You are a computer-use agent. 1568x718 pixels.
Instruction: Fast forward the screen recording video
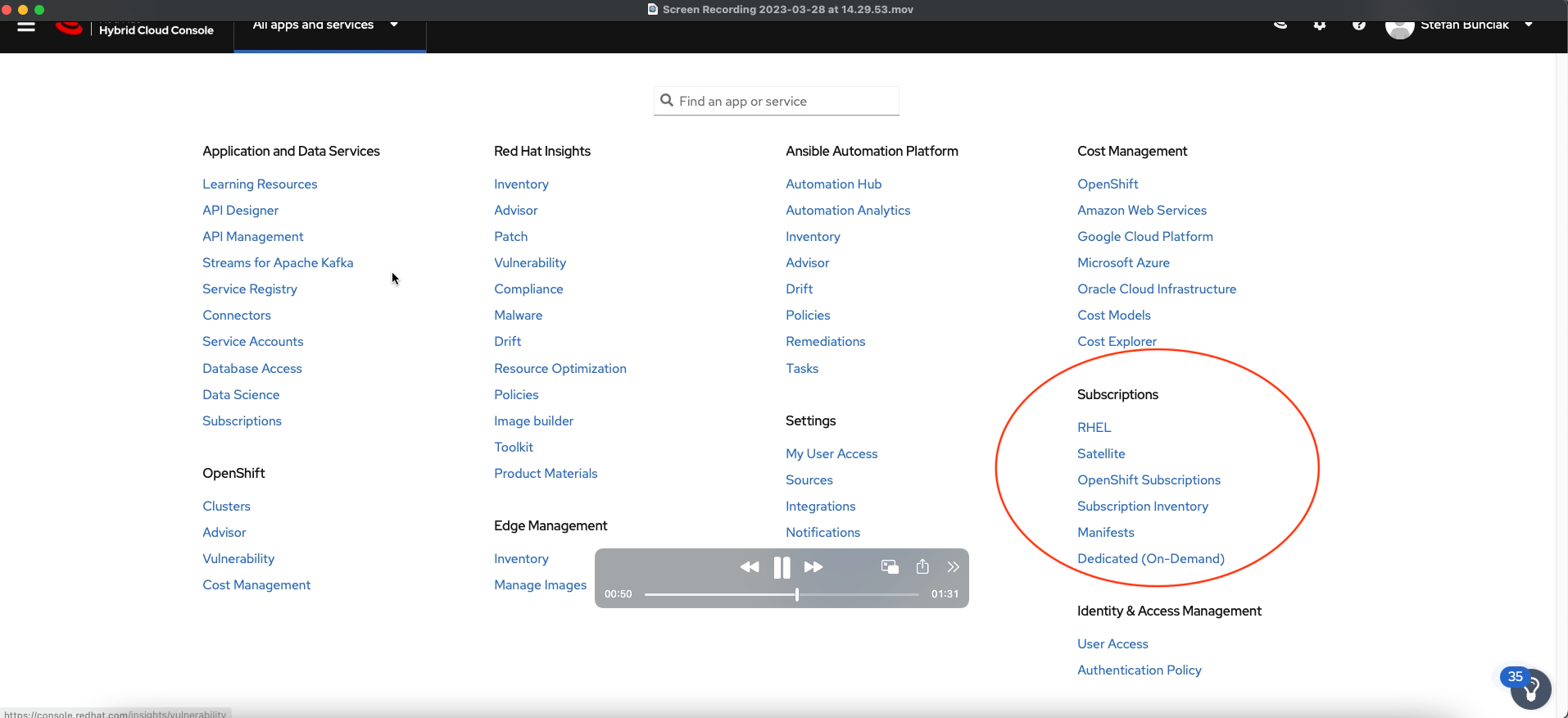pyautogui.click(x=813, y=567)
